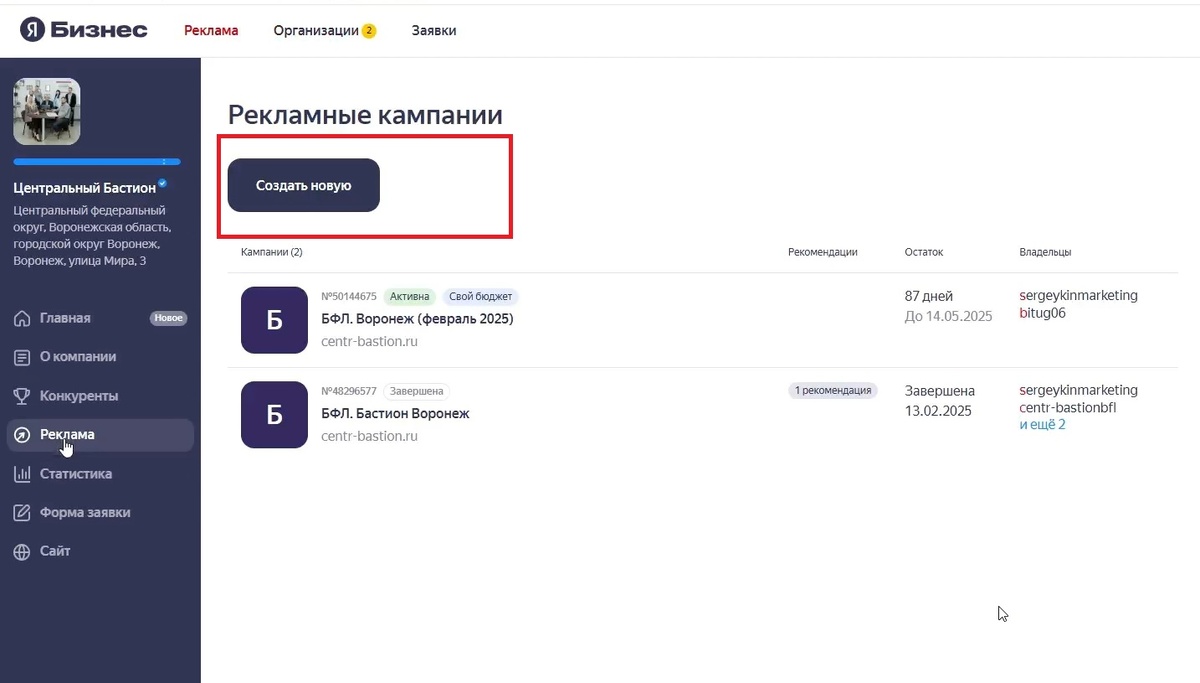Click the Форма заявки pencil icon
Viewport: 1200px width, 683px height.
22,513
